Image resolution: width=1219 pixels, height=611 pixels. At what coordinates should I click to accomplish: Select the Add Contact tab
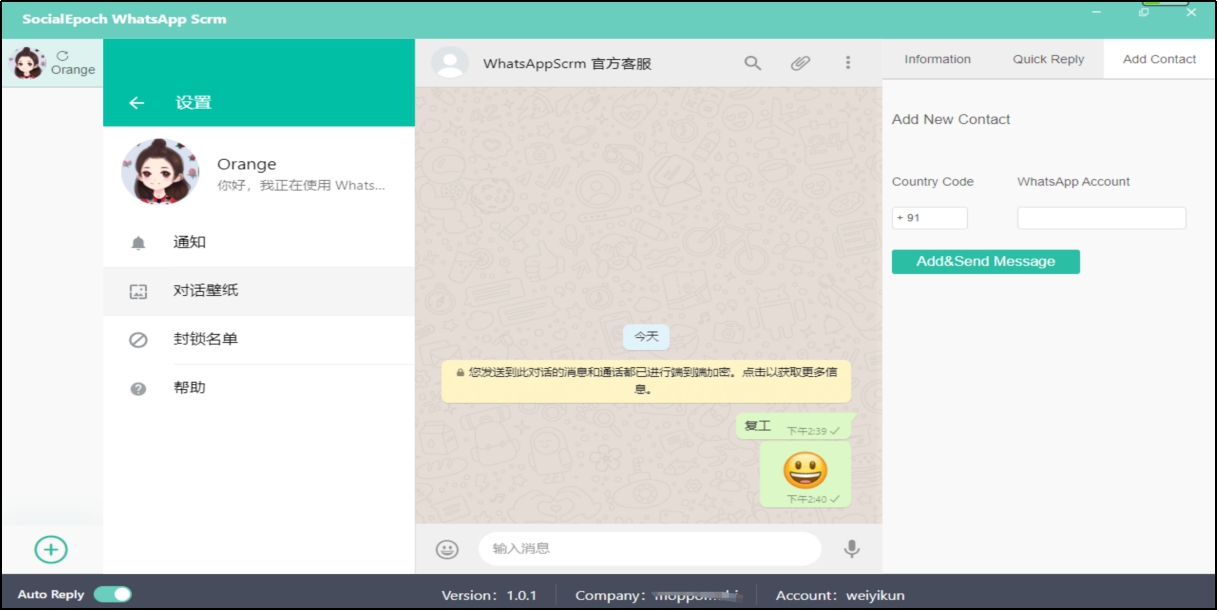pos(1159,59)
